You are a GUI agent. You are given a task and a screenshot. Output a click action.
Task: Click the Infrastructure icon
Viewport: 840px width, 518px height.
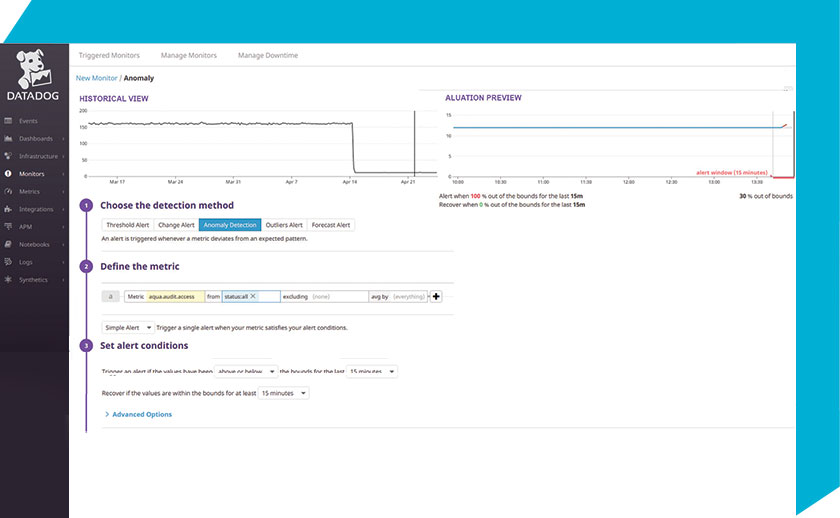click(8, 156)
